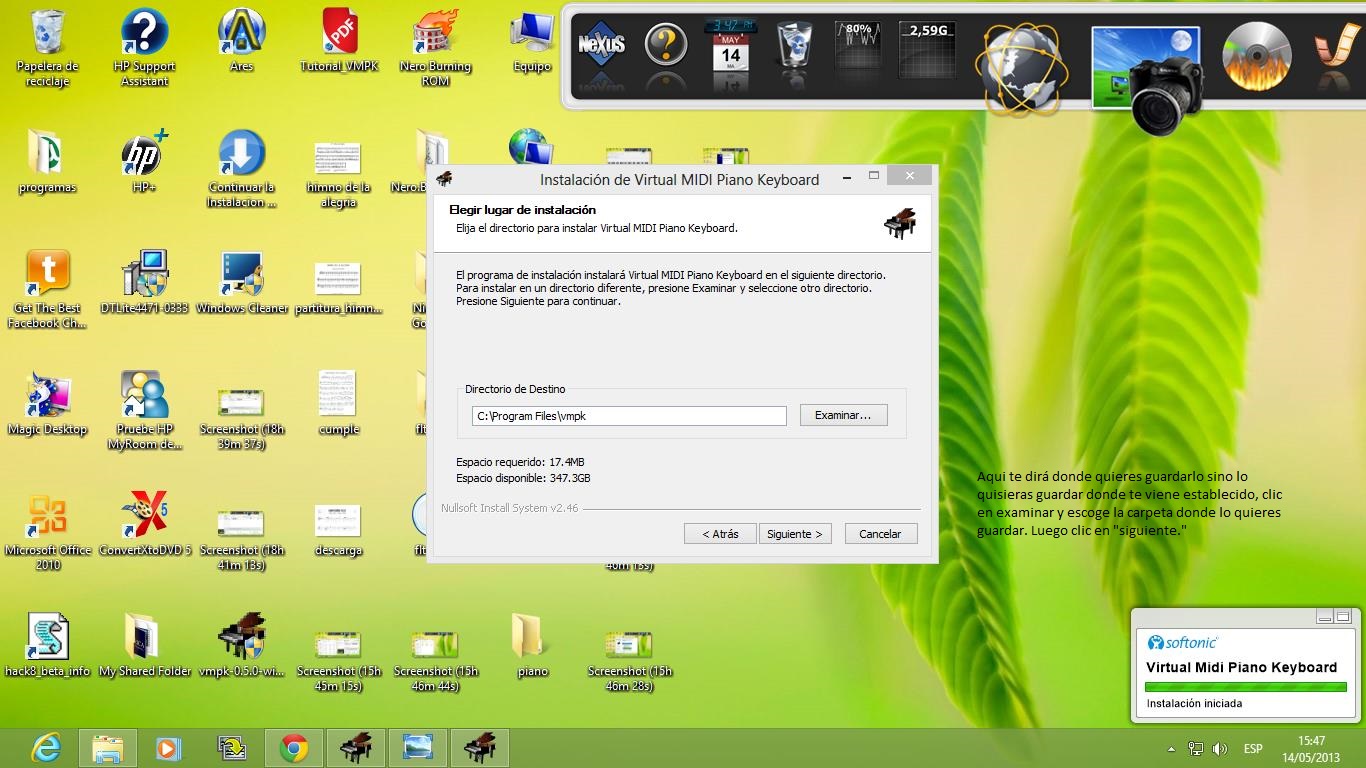Screen dimensions: 1366x768
Task: Show hidden system tray icons
Action: pos(1171,749)
